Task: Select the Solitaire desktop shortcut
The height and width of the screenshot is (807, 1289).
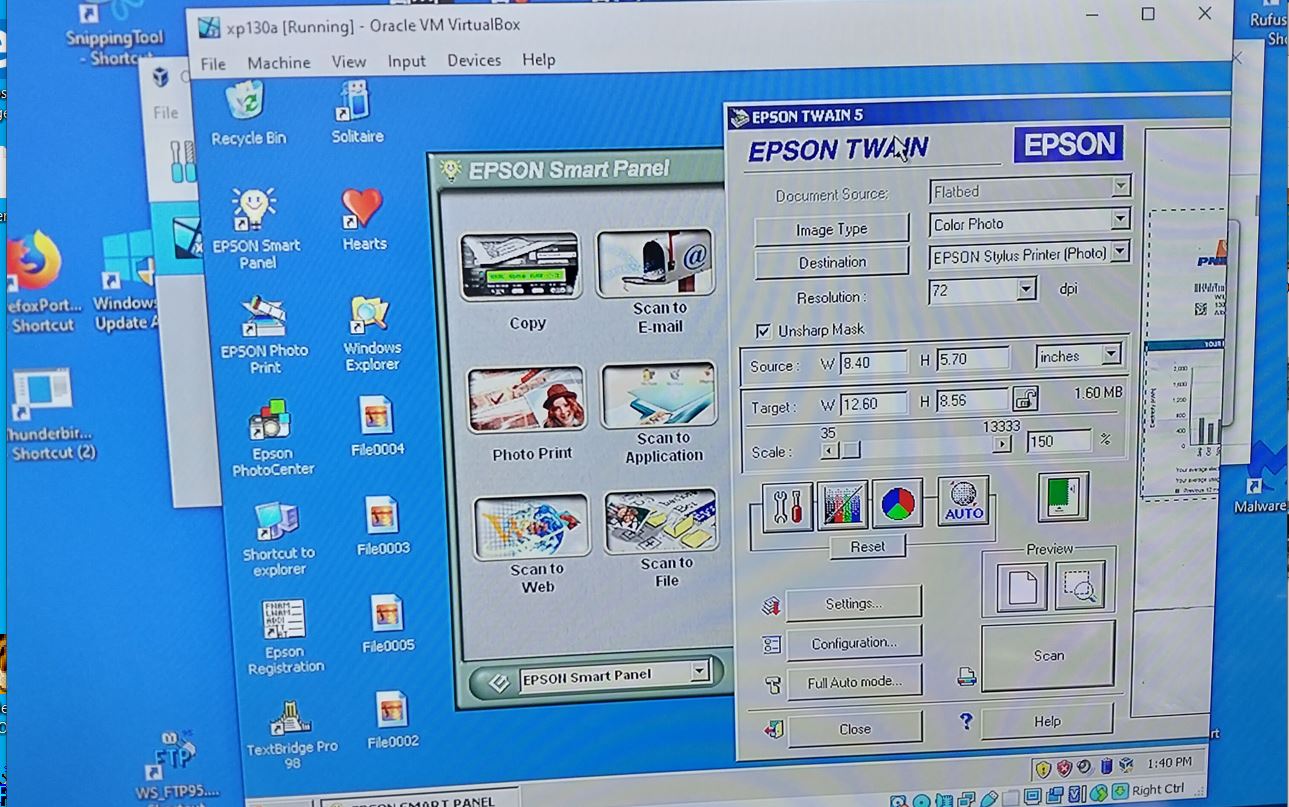Action: tap(357, 113)
